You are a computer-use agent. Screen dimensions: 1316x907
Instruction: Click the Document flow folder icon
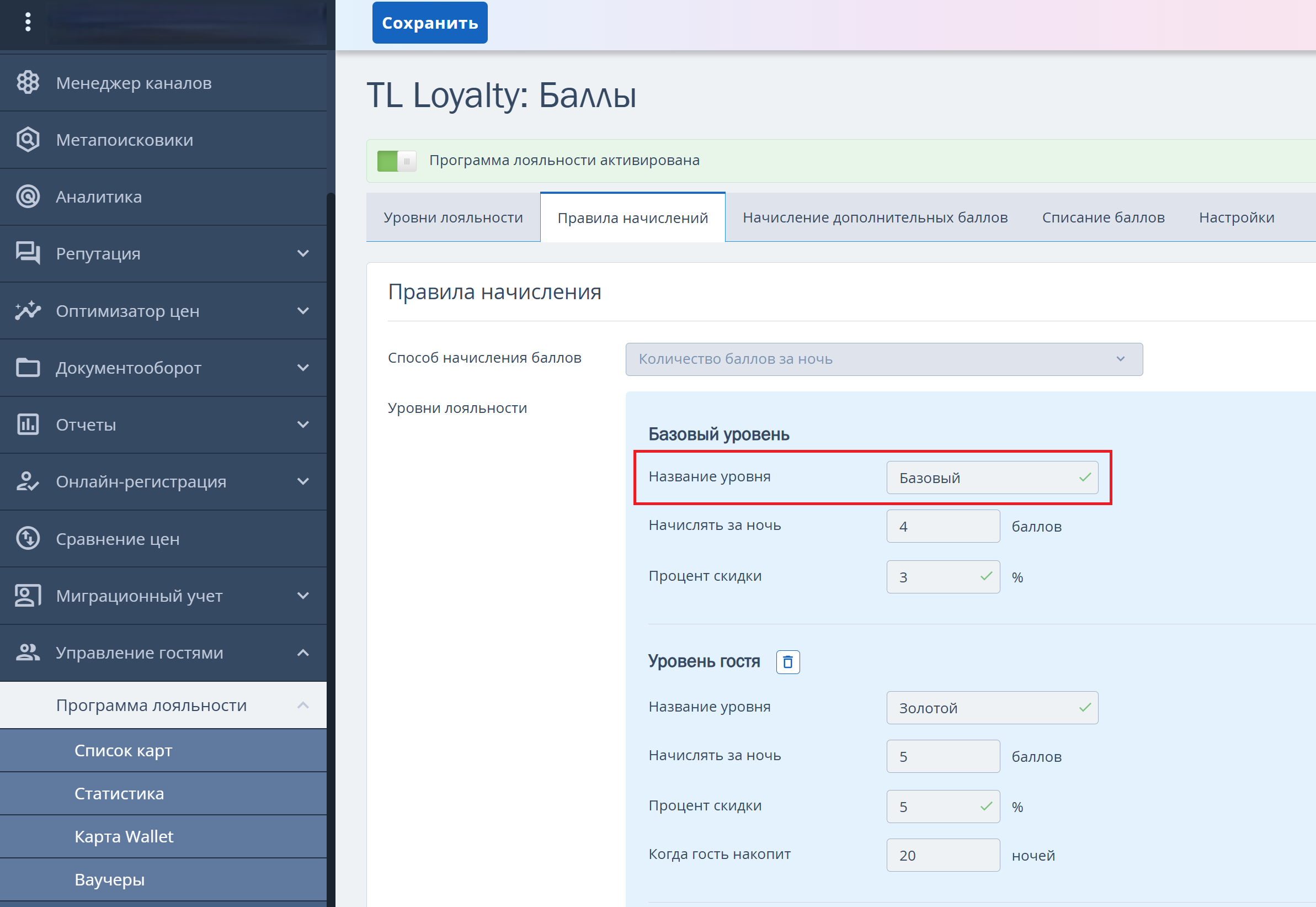[27, 368]
